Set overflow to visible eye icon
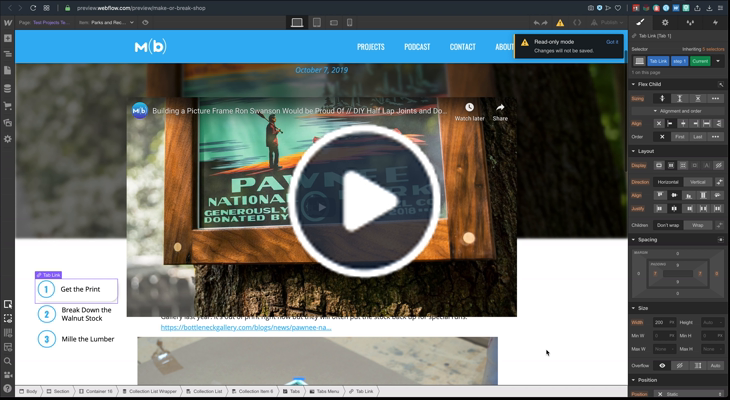This screenshot has height=400, width=730. 662,366
